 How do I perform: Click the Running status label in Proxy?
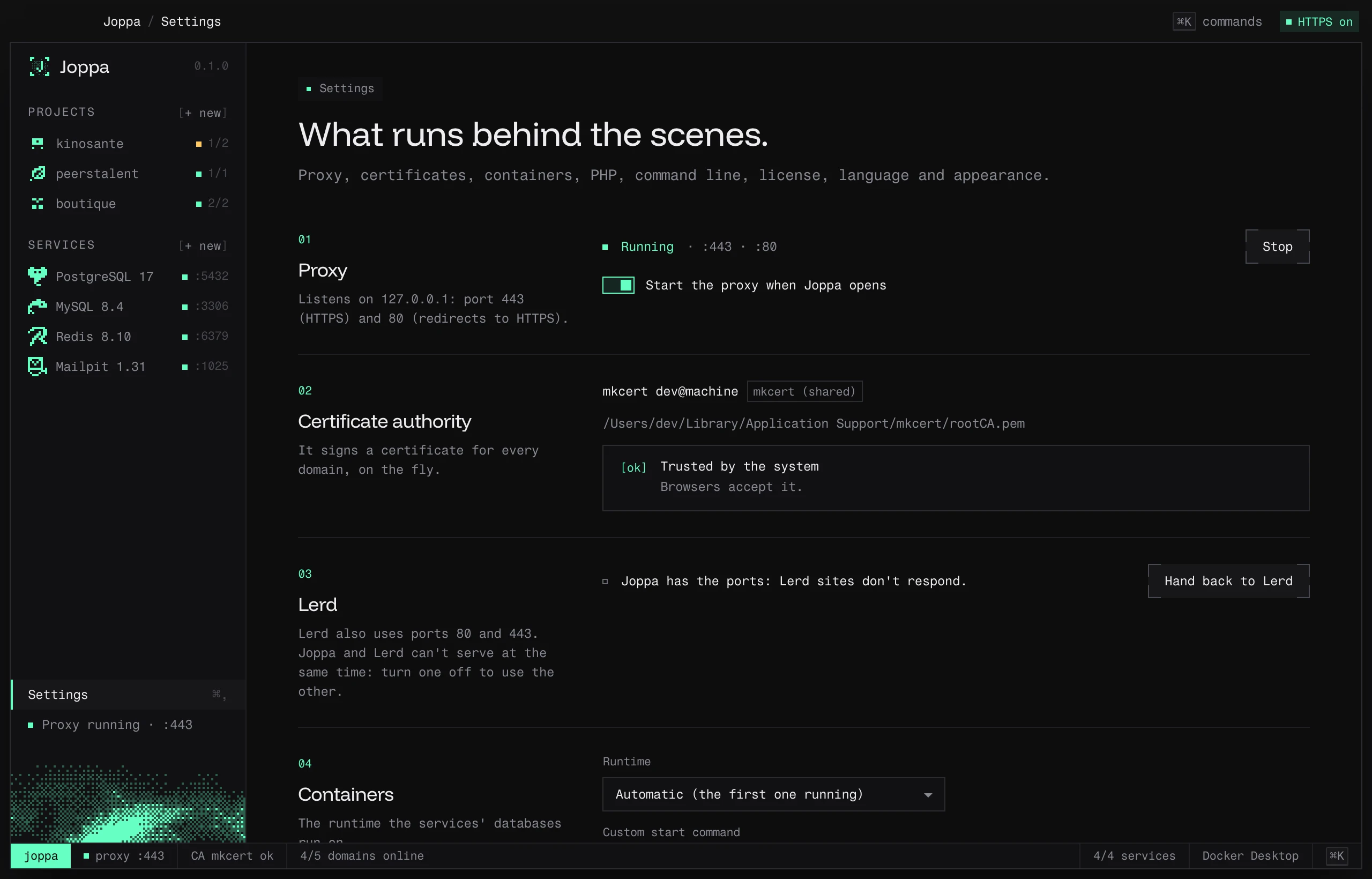647,247
